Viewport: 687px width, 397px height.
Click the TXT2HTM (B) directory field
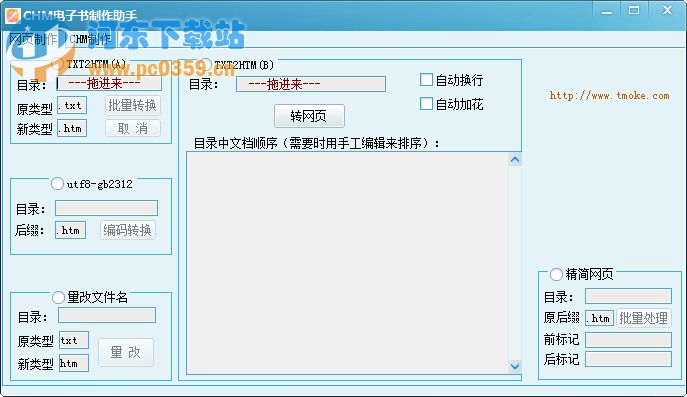point(311,84)
